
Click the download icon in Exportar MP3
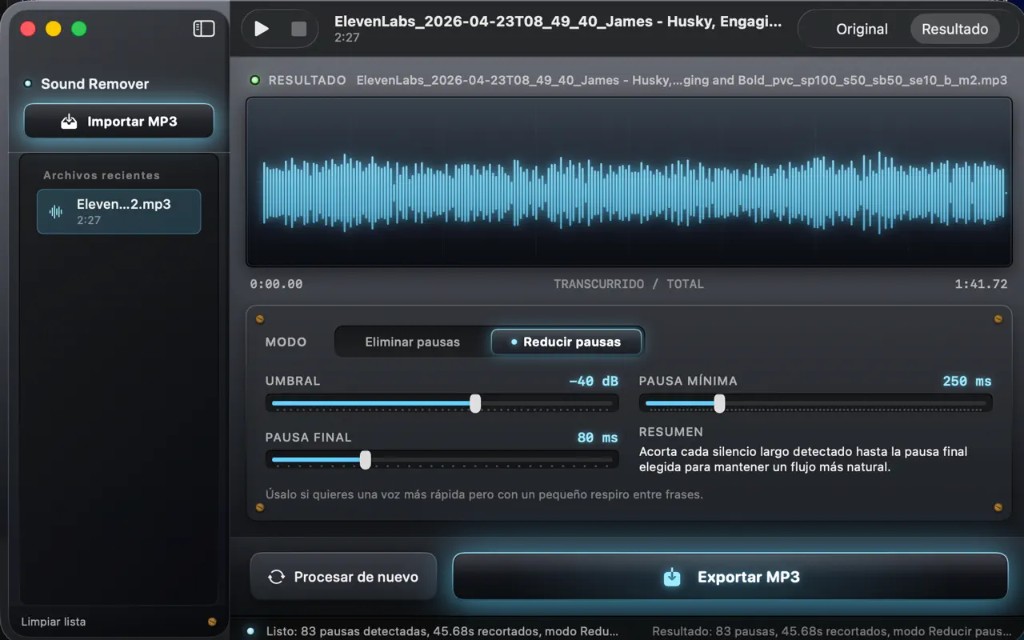pyautogui.click(x=672, y=577)
